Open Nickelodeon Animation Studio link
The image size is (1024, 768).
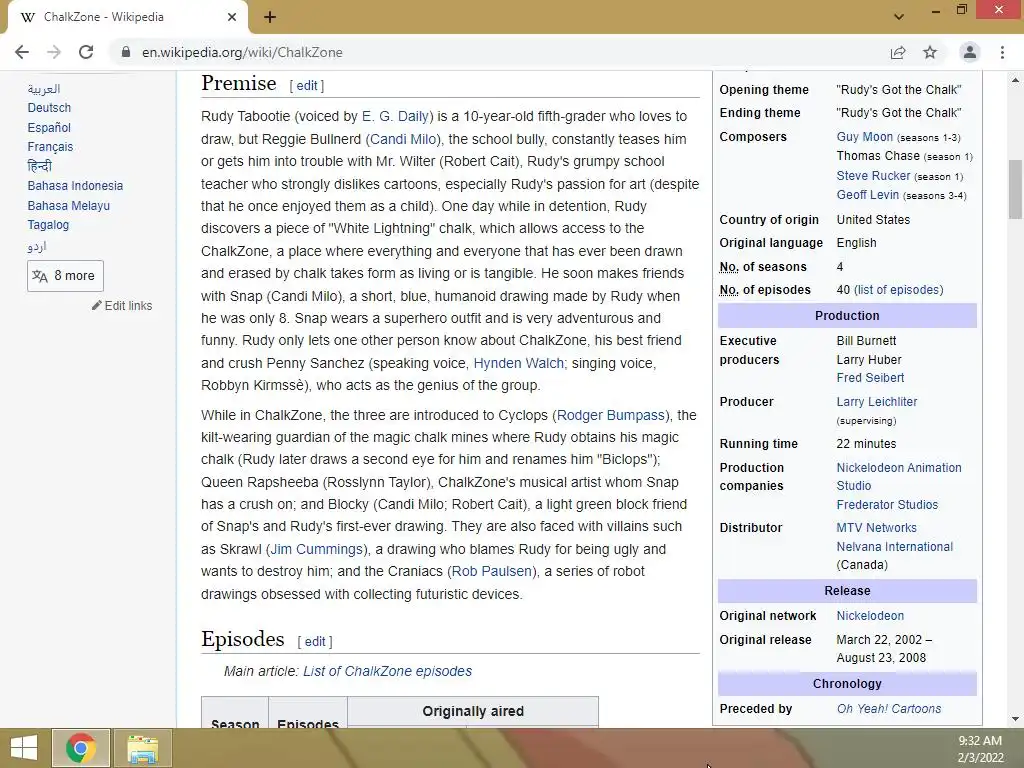click(899, 477)
